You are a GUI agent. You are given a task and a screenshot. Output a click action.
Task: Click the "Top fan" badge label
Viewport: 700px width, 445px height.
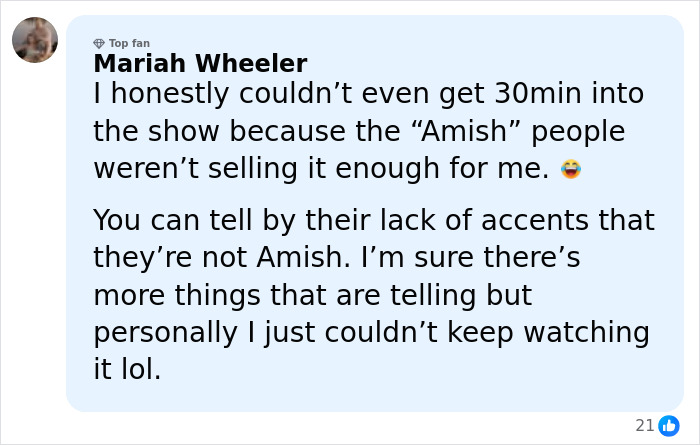click(x=128, y=43)
